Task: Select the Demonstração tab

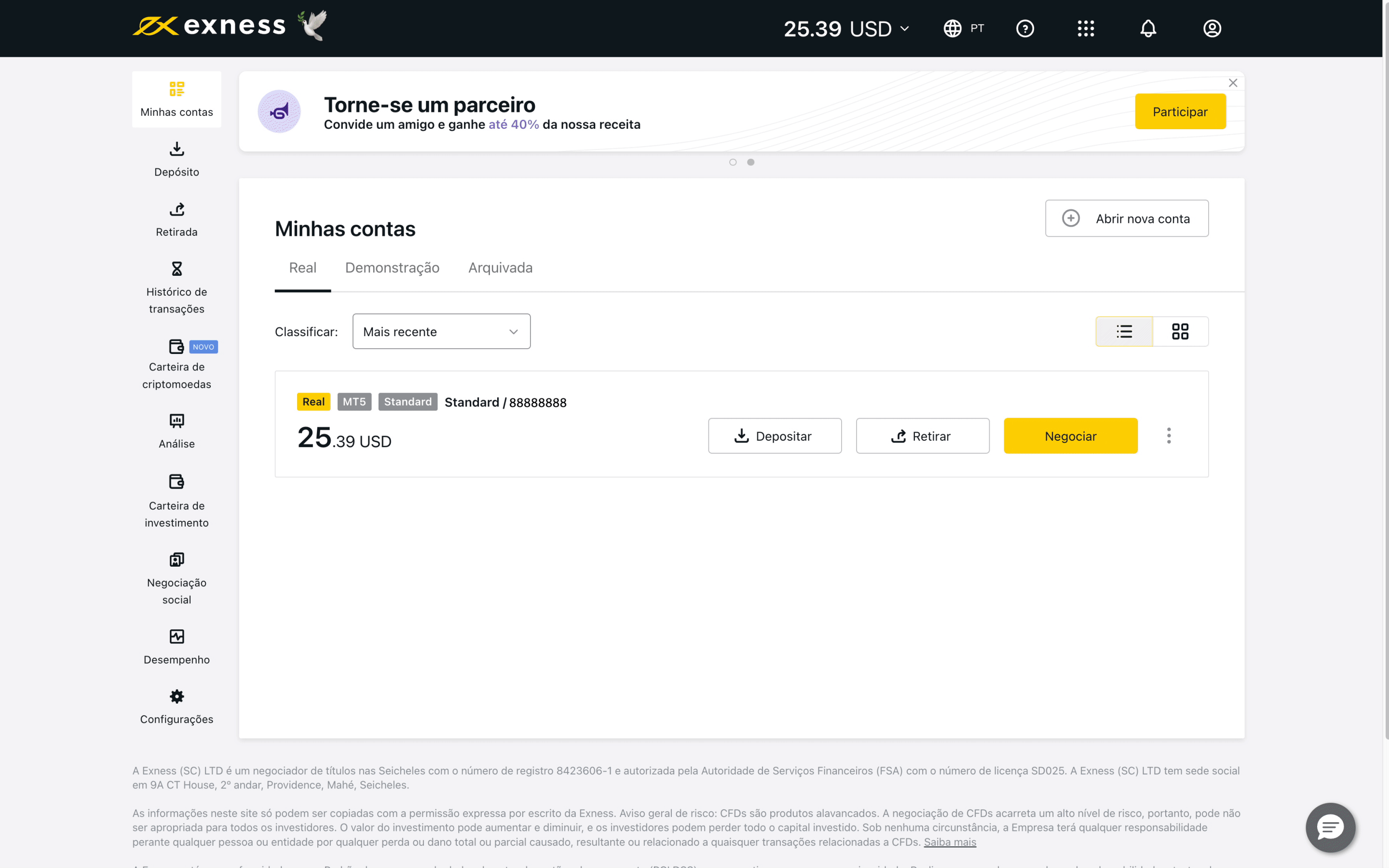Action: 392,268
